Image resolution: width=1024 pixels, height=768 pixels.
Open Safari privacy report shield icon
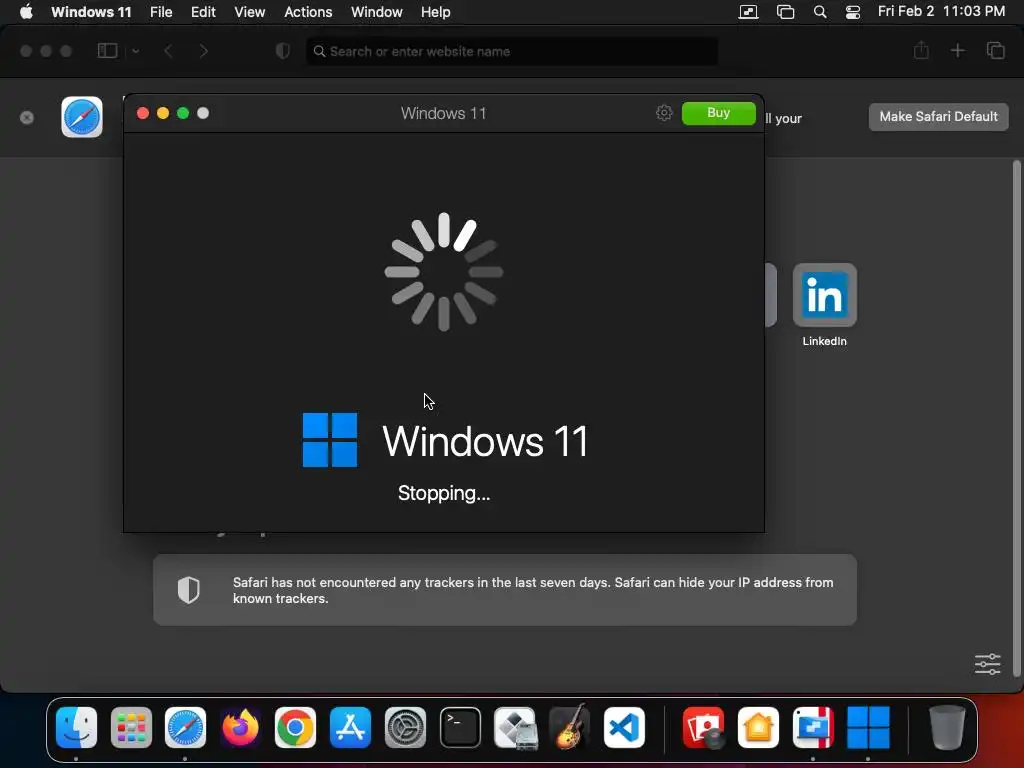283,51
